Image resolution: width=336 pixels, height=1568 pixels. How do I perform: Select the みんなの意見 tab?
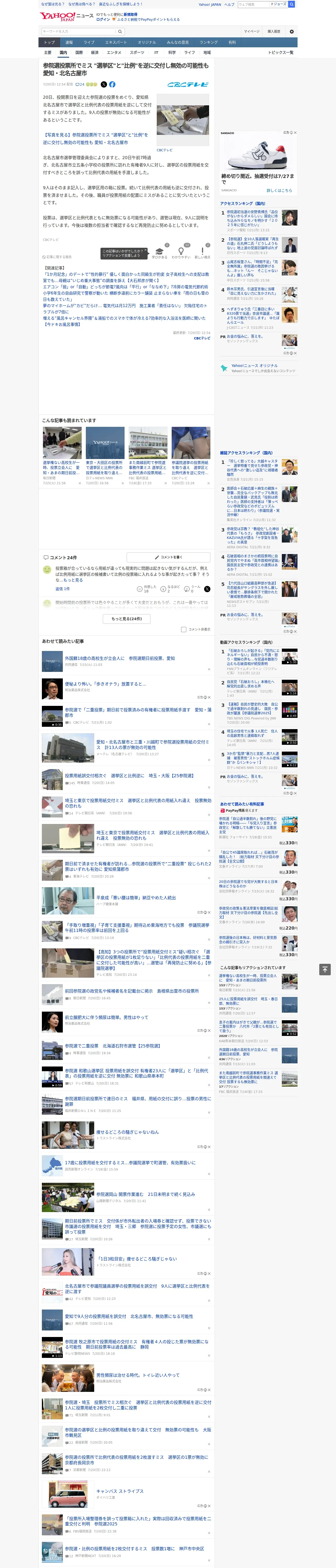click(x=177, y=43)
